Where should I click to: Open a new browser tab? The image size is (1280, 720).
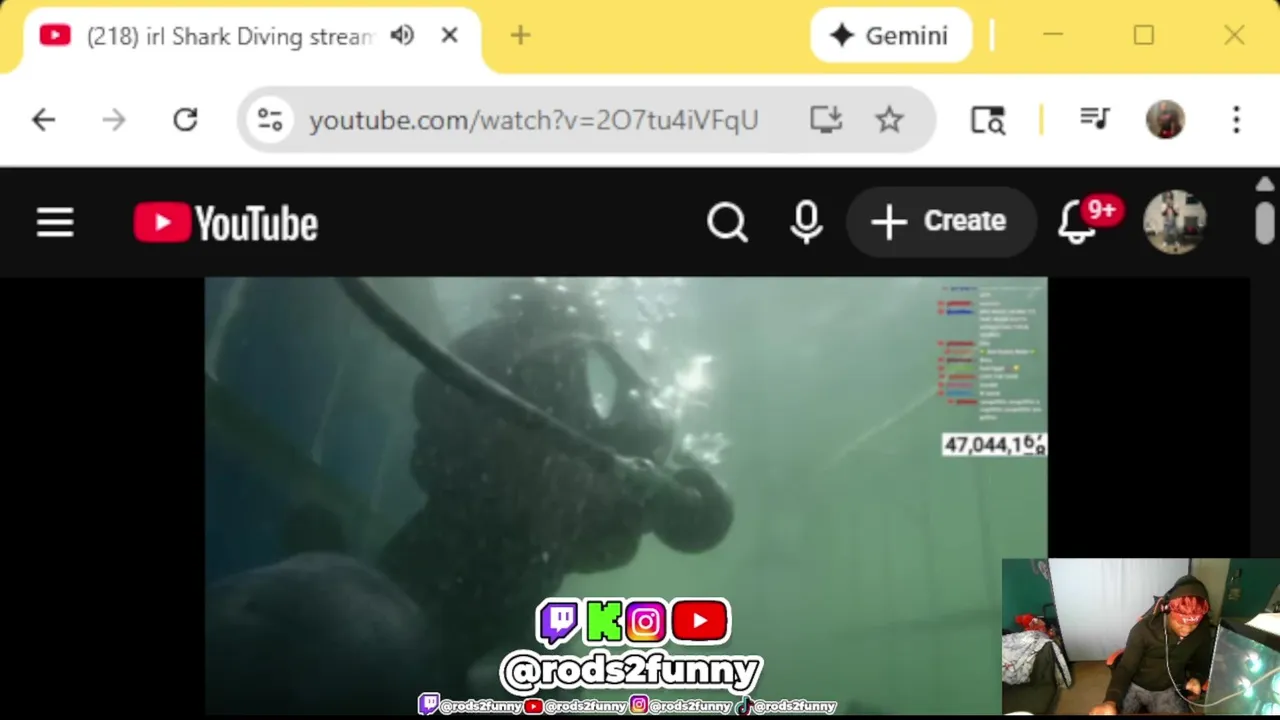pyautogui.click(x=520, y=36)
